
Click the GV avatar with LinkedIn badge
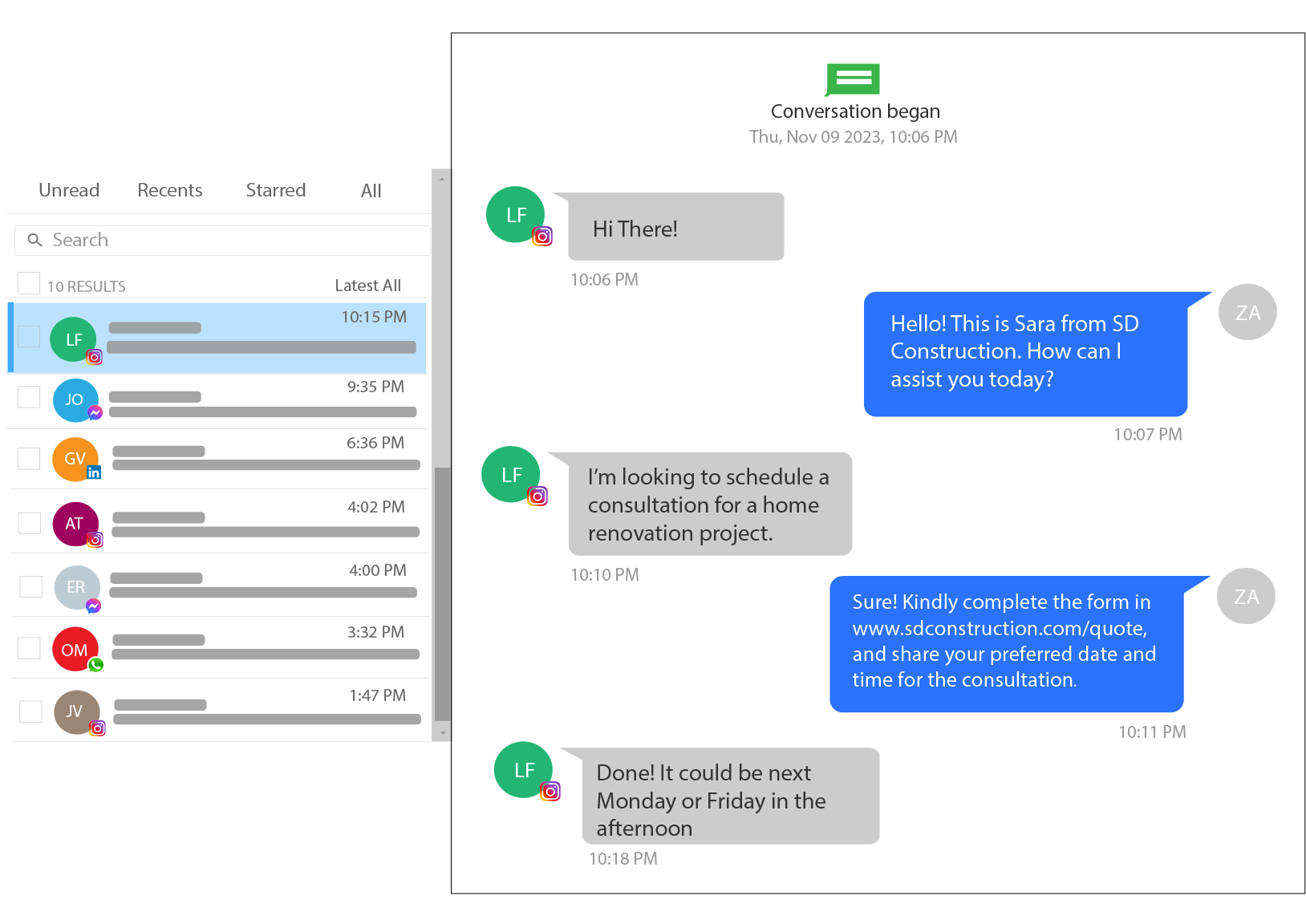pyautogui.click(x=75, y=459)
